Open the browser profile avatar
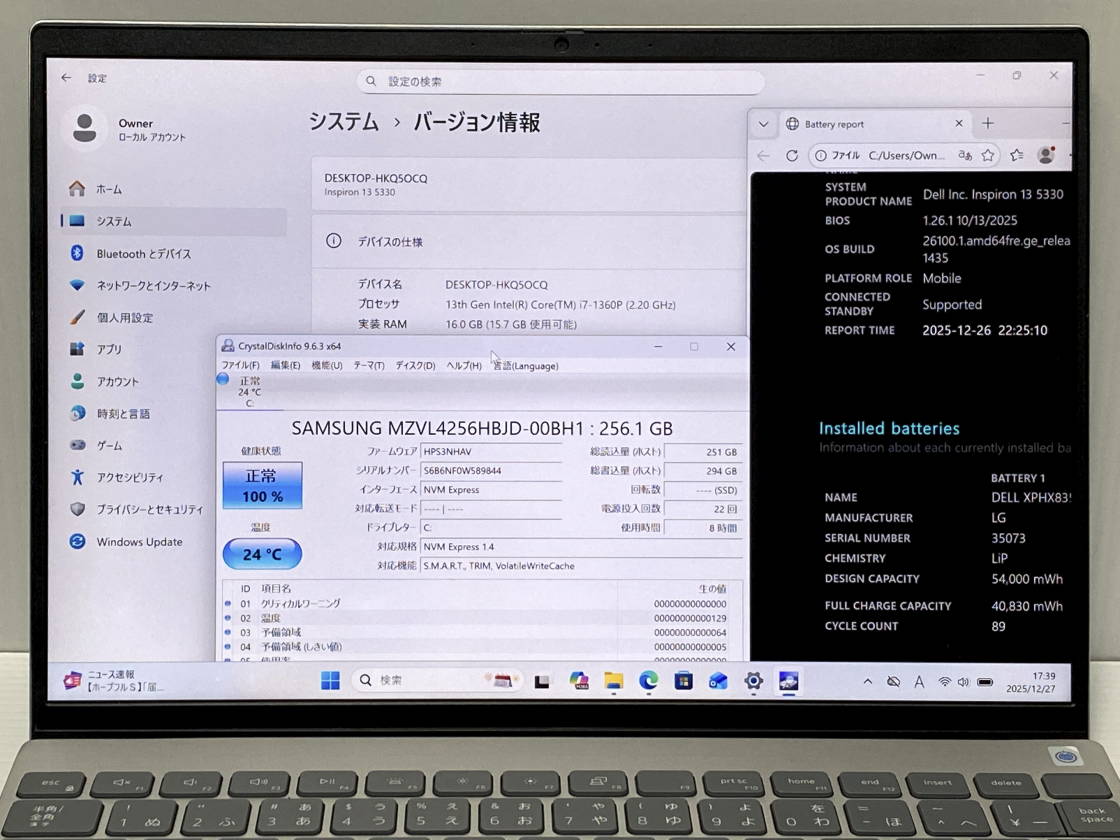Viewport: 1120px width, 840px height. click(1046, 155)
